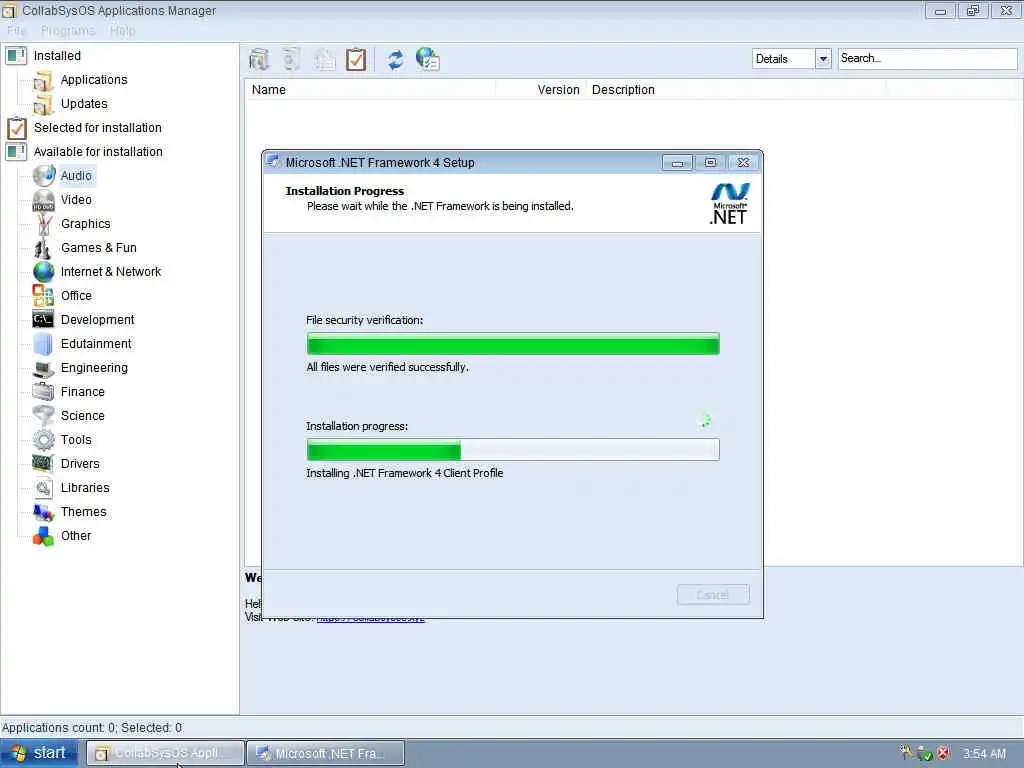Open the Help menu
1024x768 pixels.
pos(122,31)
